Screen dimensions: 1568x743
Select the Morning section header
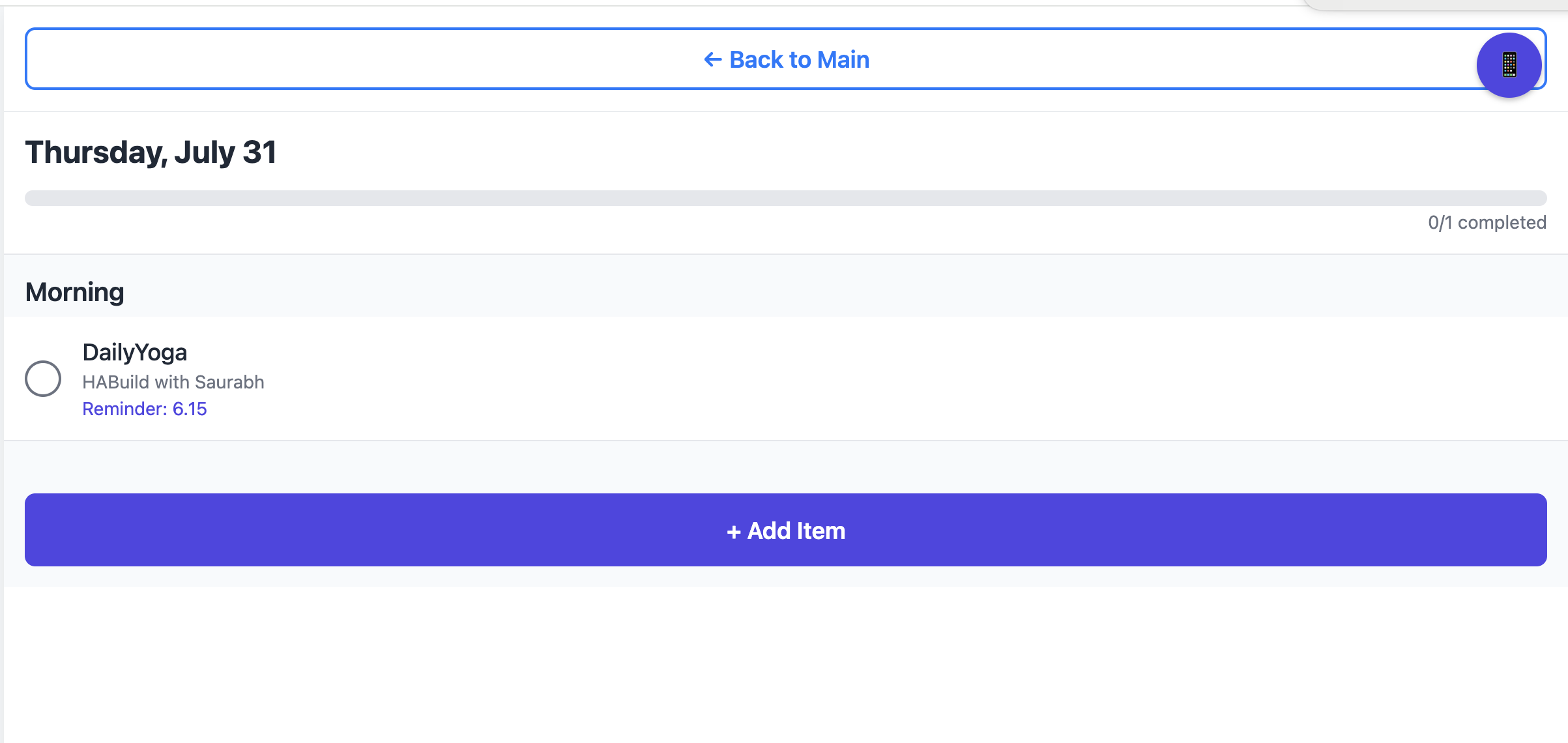[75, 292]
